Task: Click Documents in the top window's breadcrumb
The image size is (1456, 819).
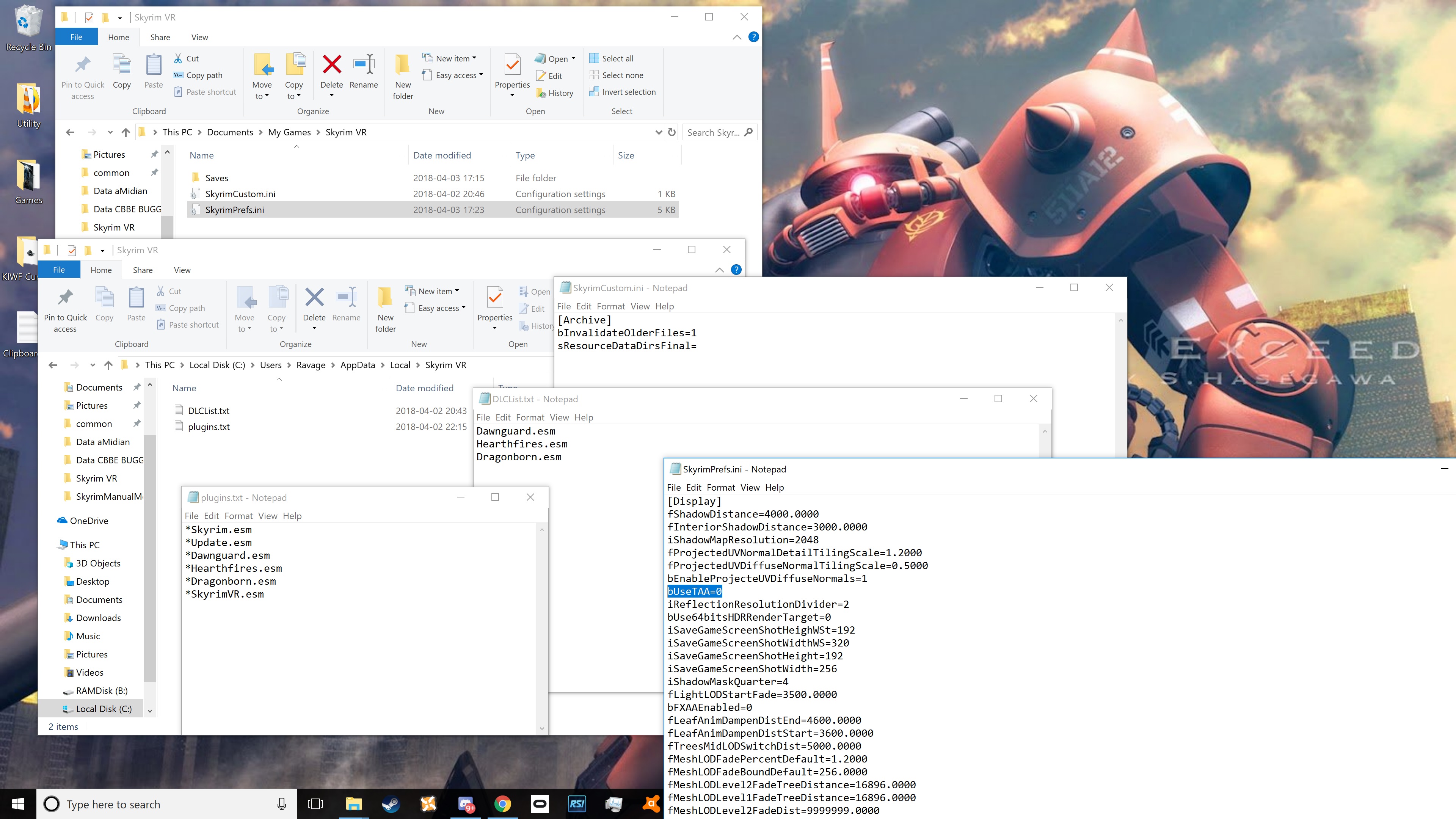Action: [x=229, y=132]
